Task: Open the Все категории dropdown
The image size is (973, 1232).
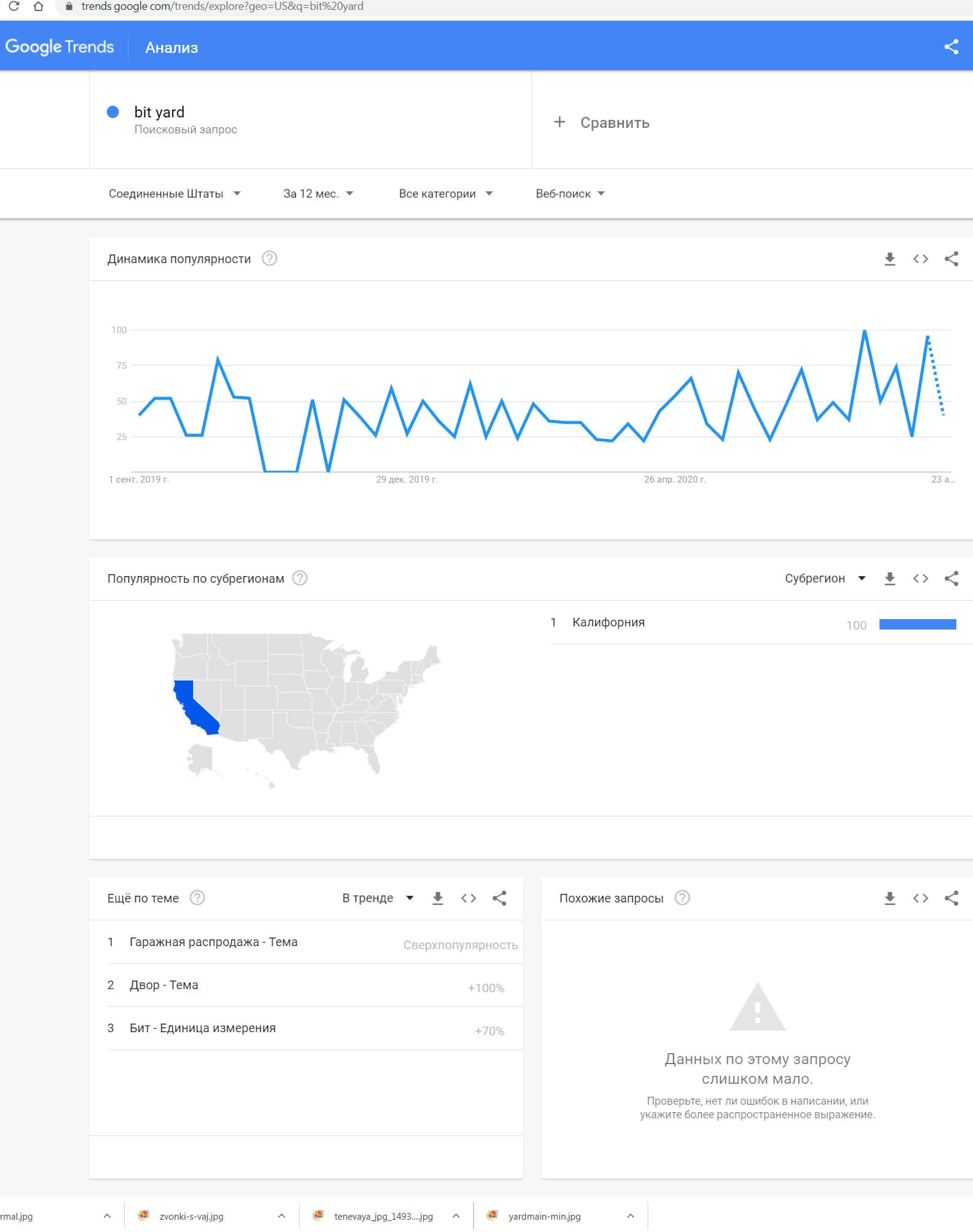Action: 445,194
